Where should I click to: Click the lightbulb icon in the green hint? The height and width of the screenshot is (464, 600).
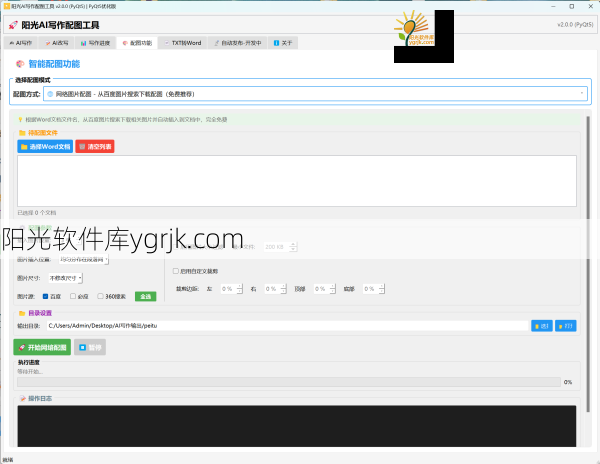tap(20, 119)
